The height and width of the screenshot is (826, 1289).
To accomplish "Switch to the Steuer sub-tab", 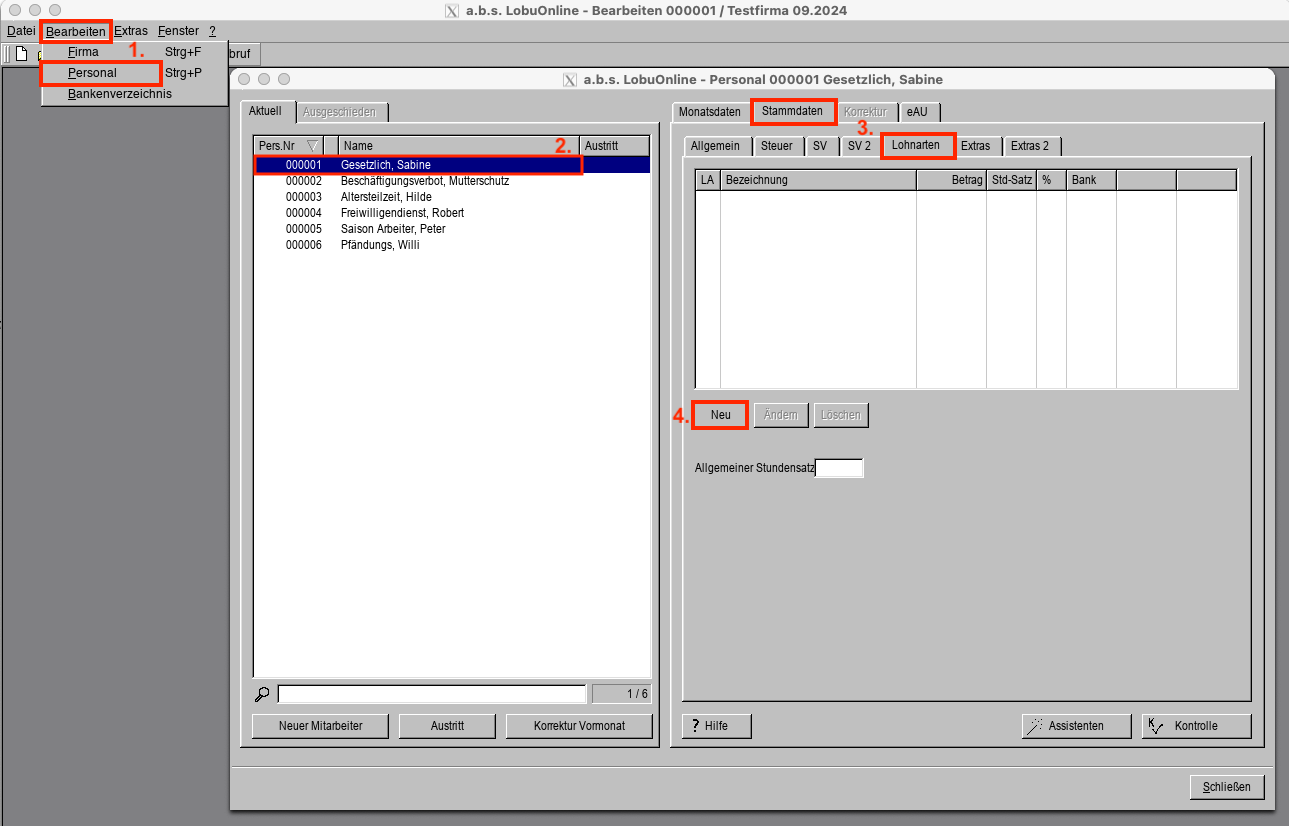I will coord(777,146).
